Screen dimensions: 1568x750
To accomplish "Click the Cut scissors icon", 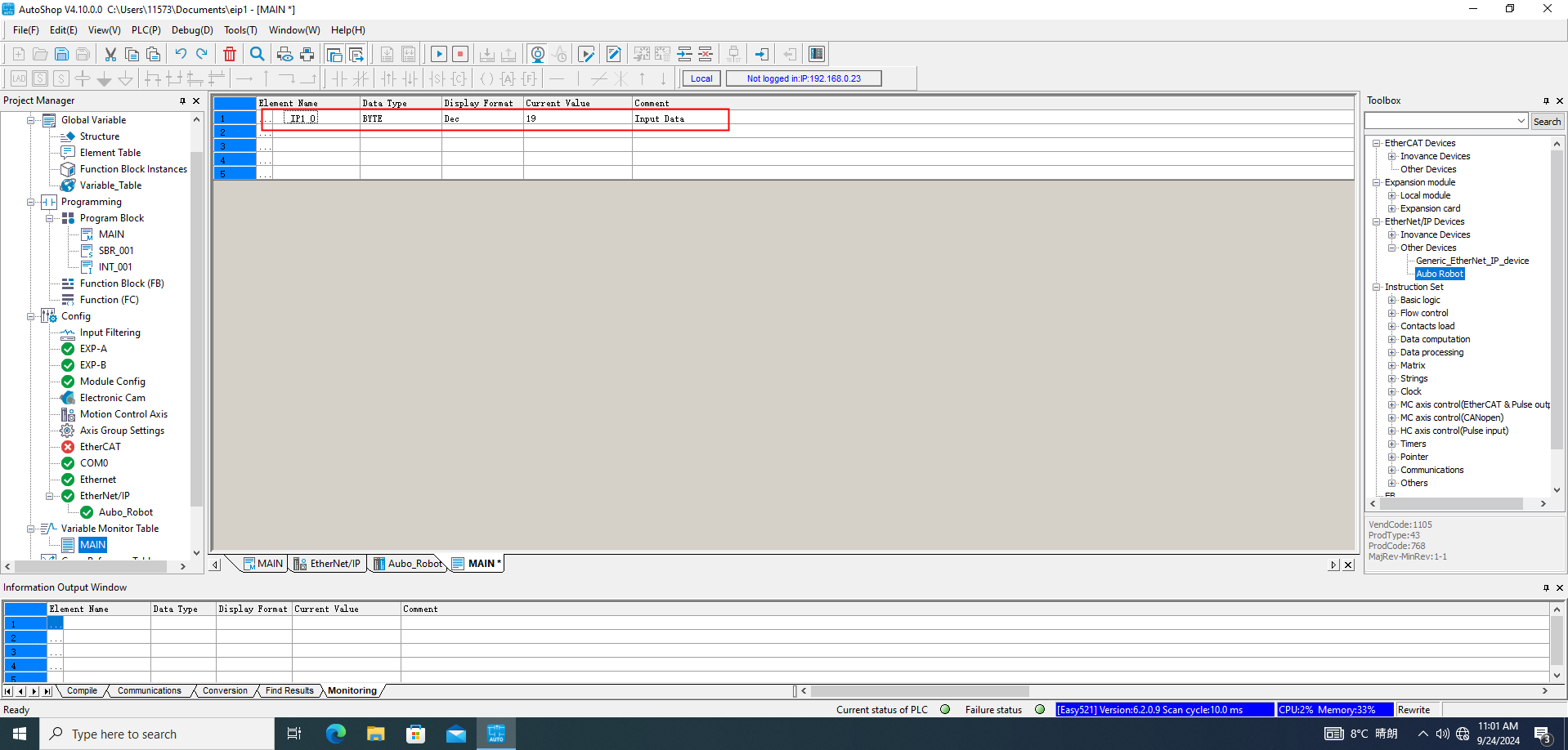I will pyautogui.click(x=110, y=54).
